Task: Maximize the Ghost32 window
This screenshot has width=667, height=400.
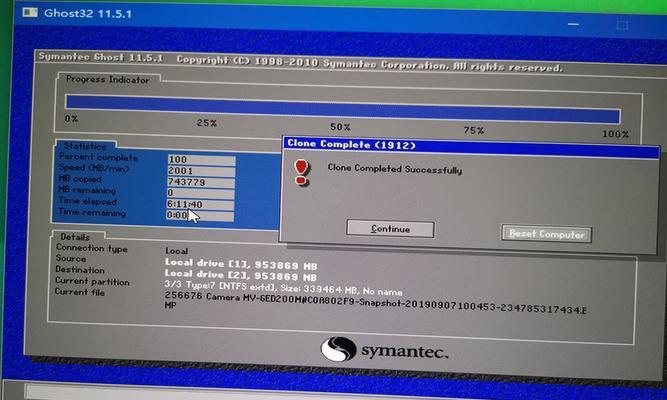Action: [622, 26]
